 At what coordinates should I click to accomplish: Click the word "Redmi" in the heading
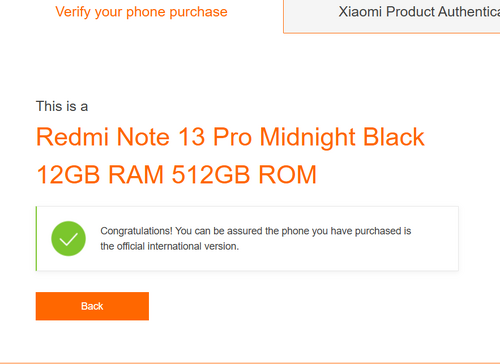point(72,137)
